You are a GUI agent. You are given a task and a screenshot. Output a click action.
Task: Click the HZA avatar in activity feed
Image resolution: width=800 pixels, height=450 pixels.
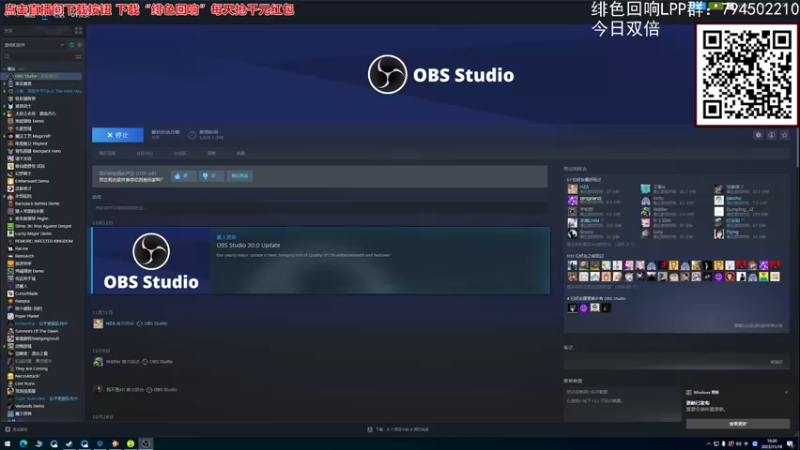[98, 323]
